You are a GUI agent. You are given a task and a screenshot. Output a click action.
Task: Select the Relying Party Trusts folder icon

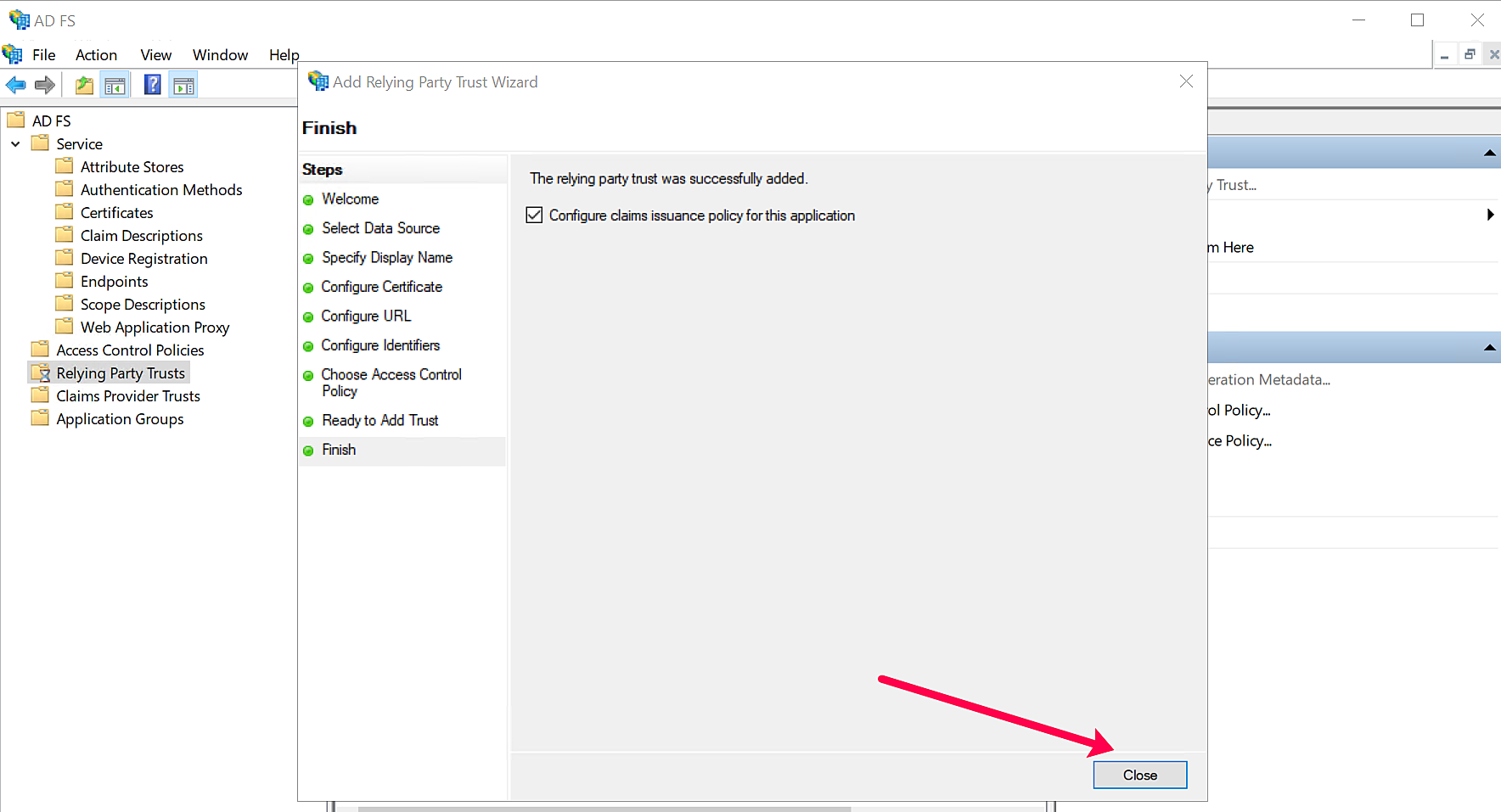coord(40,372)
